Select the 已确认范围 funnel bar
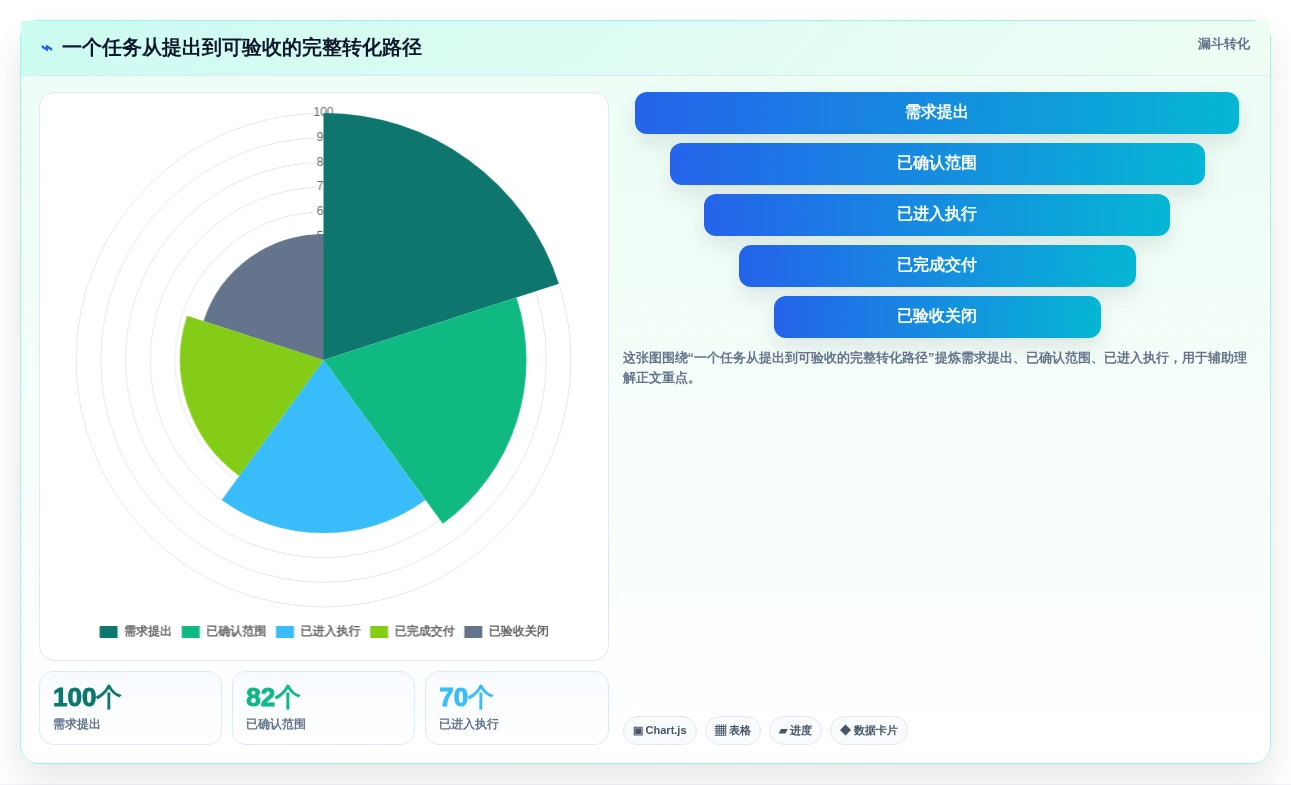Screen dimensions: 1291x785 pyautogui.click(x=937, y=164)
